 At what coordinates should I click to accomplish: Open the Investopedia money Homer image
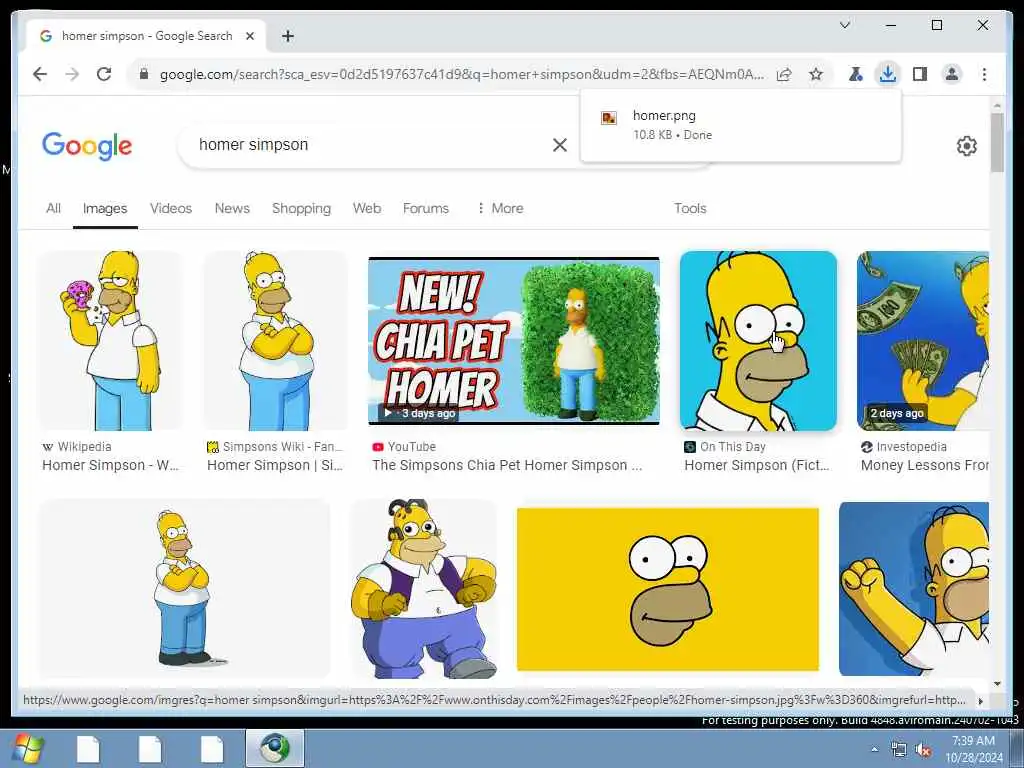click(x=923, y=340)
